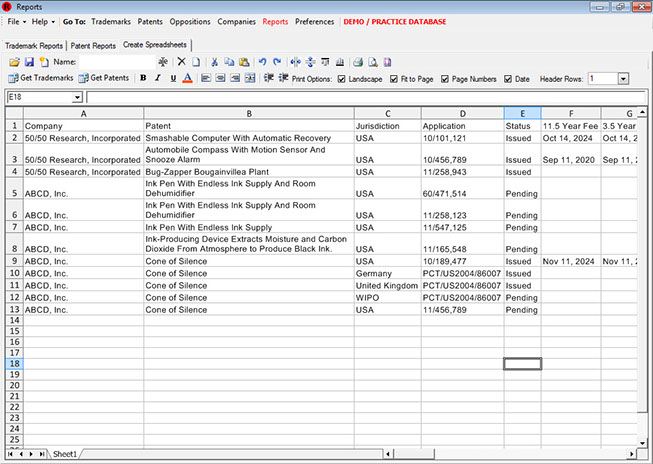Expand the cell reference E18 dropdown
The image size is (653, 464).
(77, 97)
